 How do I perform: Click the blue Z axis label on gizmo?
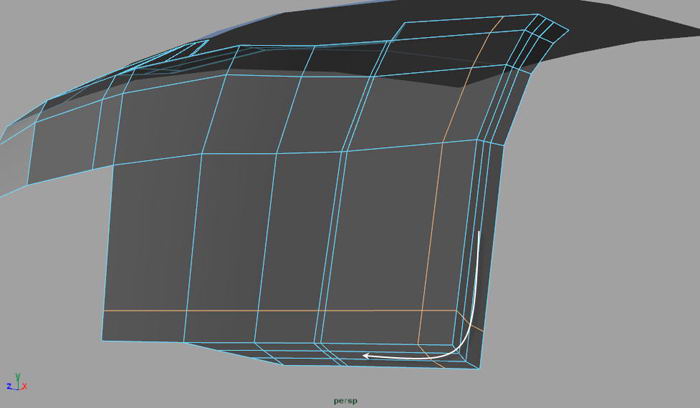pos(8,386)
